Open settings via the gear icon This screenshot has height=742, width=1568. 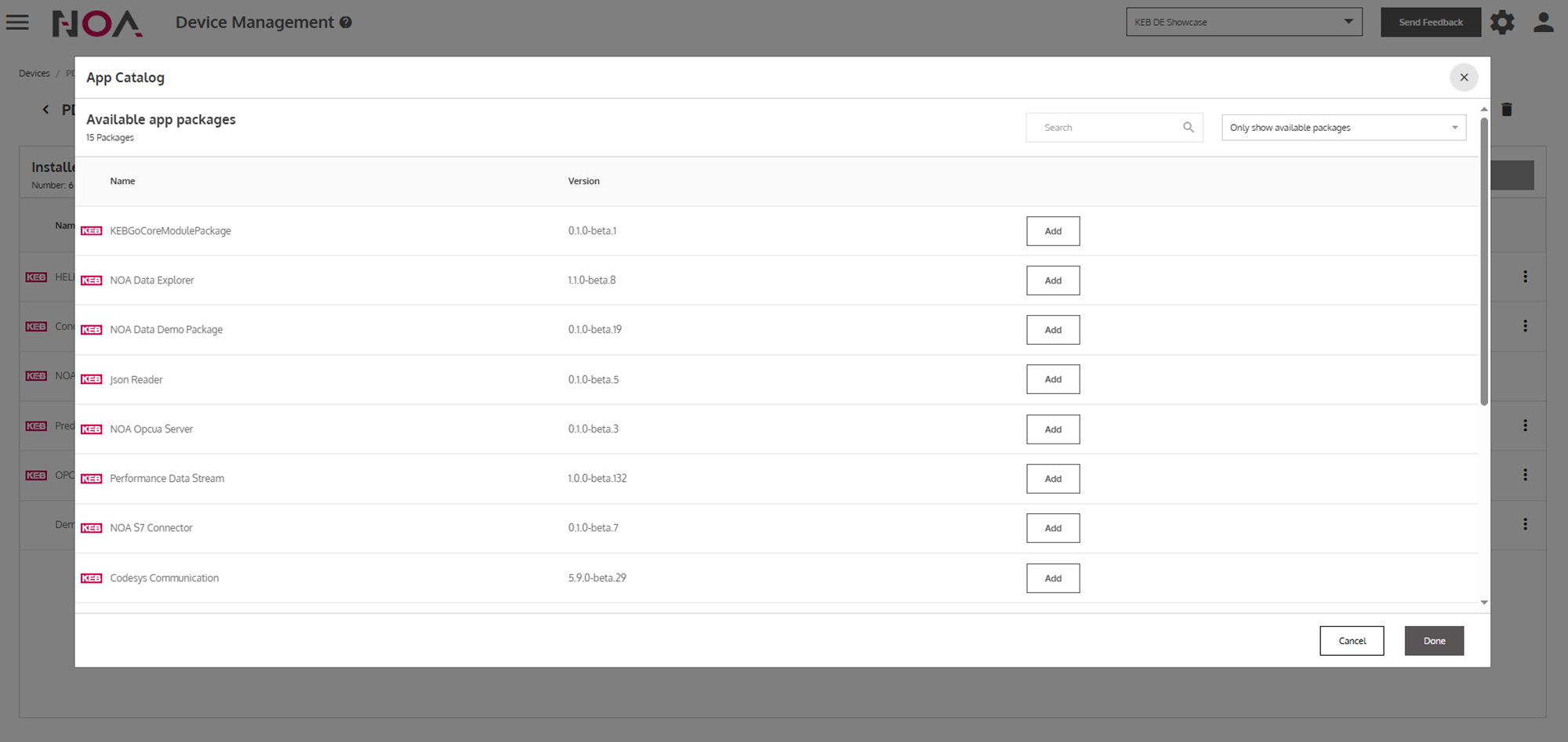[x=1502, y=22]
